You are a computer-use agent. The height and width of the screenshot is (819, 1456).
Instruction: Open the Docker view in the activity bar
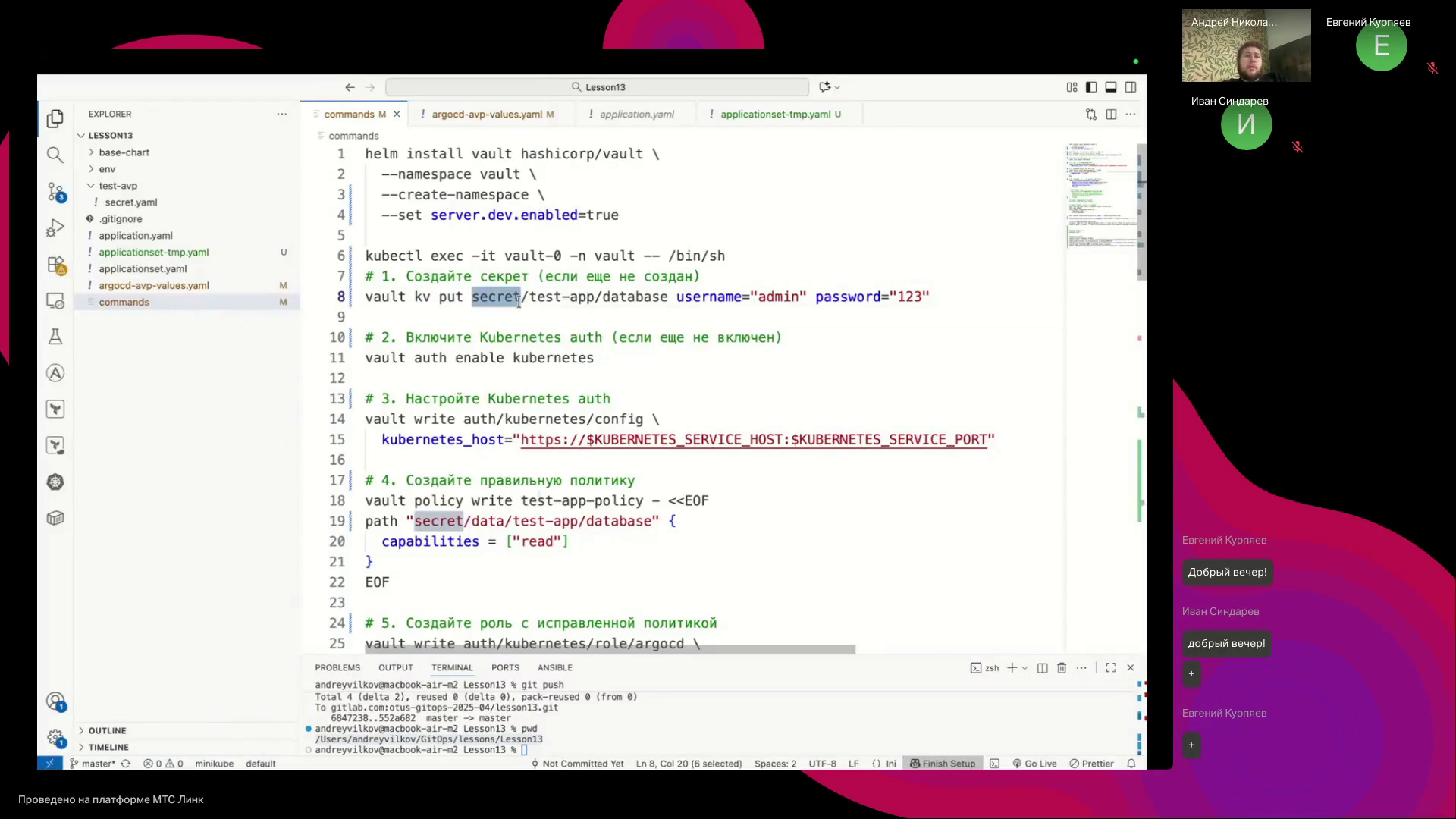point(55,518)
